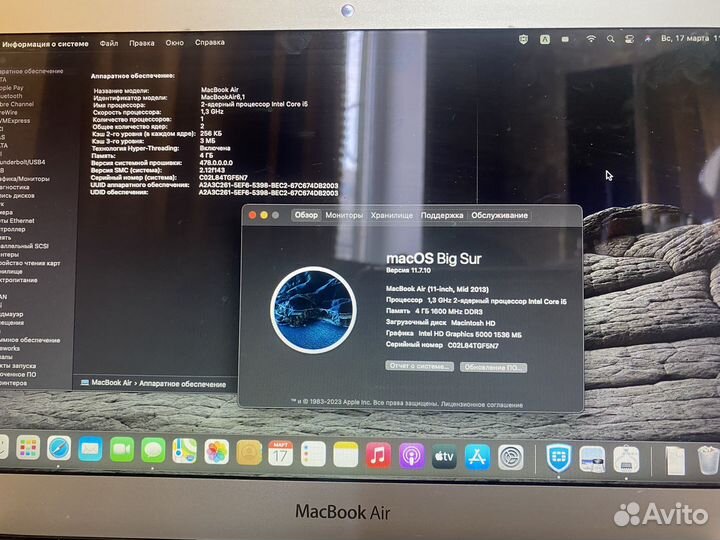Open the Trash in the Dock
720x540 pixels.
pyautogui.click(x=708, y=461)
